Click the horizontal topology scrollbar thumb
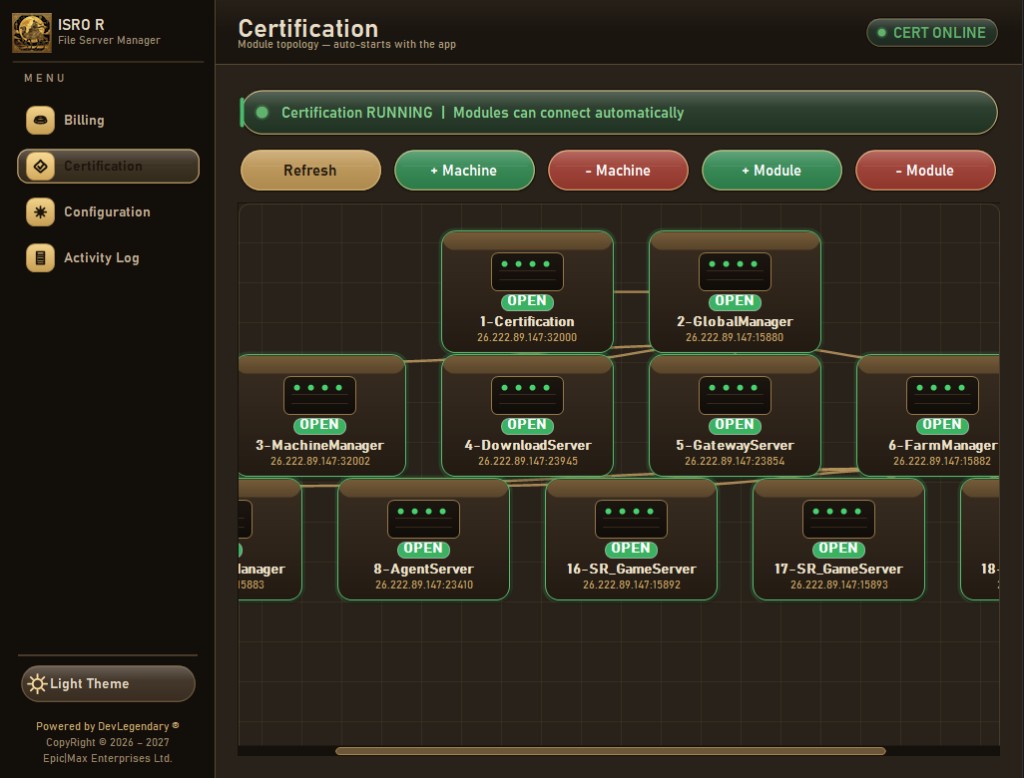Viewport: 1024px width, 778px height. 610,751
